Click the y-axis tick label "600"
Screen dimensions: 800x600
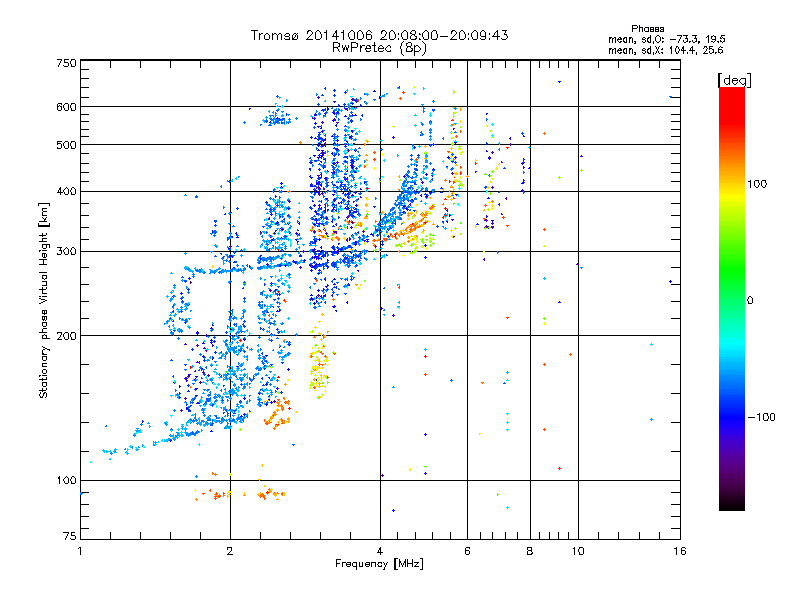pyautogui.click(x=67, y=107)
